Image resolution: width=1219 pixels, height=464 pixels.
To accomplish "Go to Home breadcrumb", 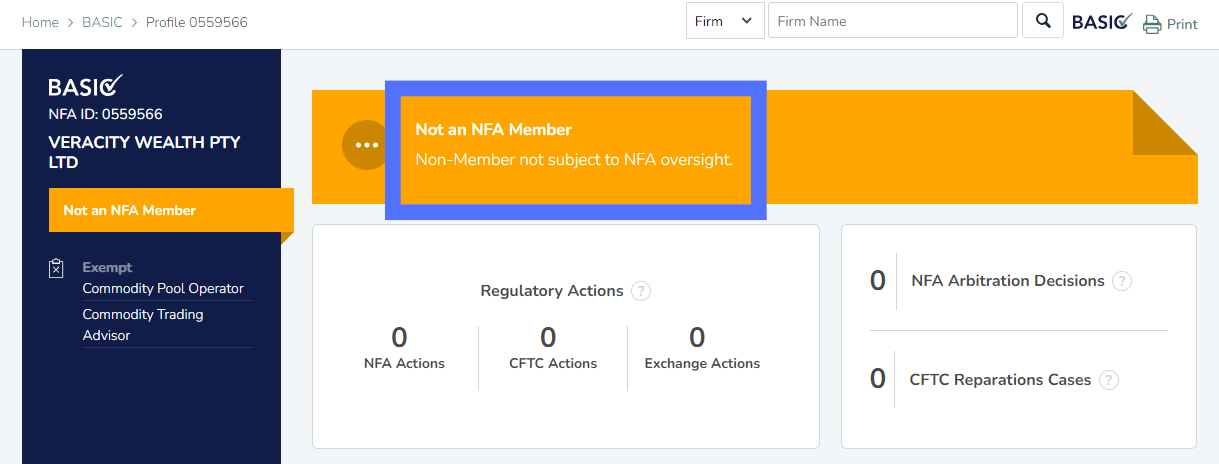I will coord(40,22).
